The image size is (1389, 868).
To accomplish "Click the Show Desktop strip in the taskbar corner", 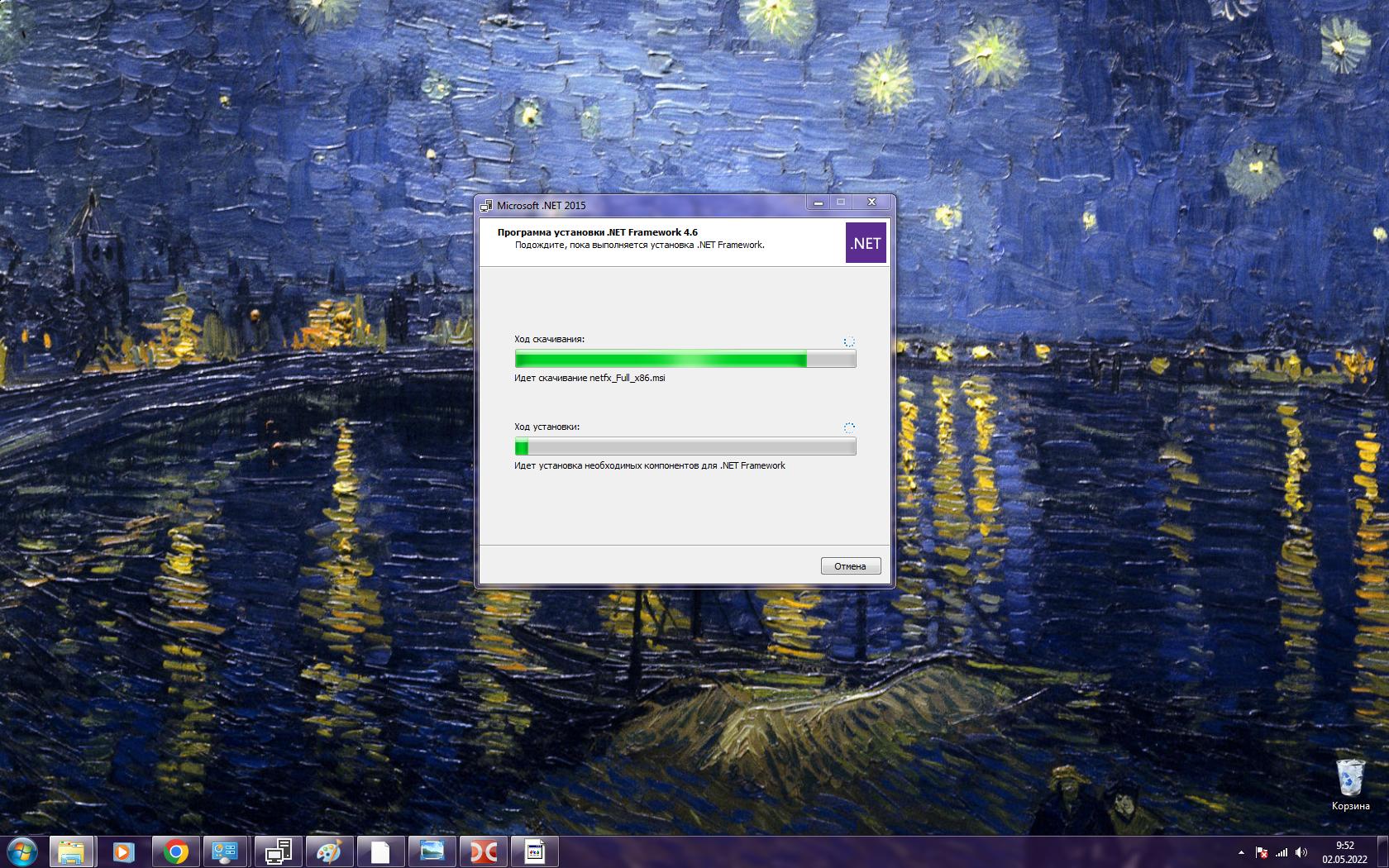I will point(1383,851).
